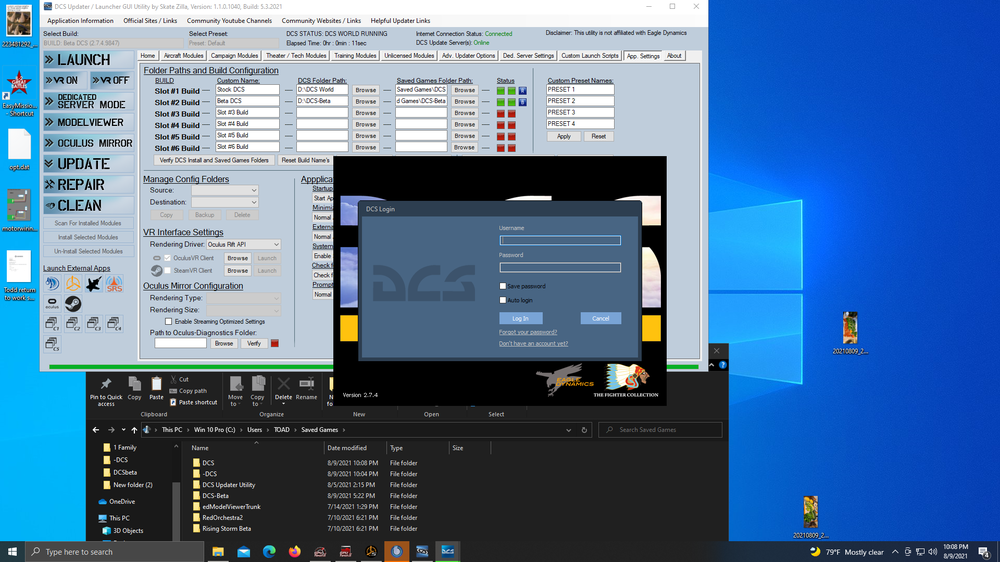Image resolution: width=1000 pixels, height=562 pixels.
Task: Open the Helpful Updater Links menu
Action: [401, 20]
